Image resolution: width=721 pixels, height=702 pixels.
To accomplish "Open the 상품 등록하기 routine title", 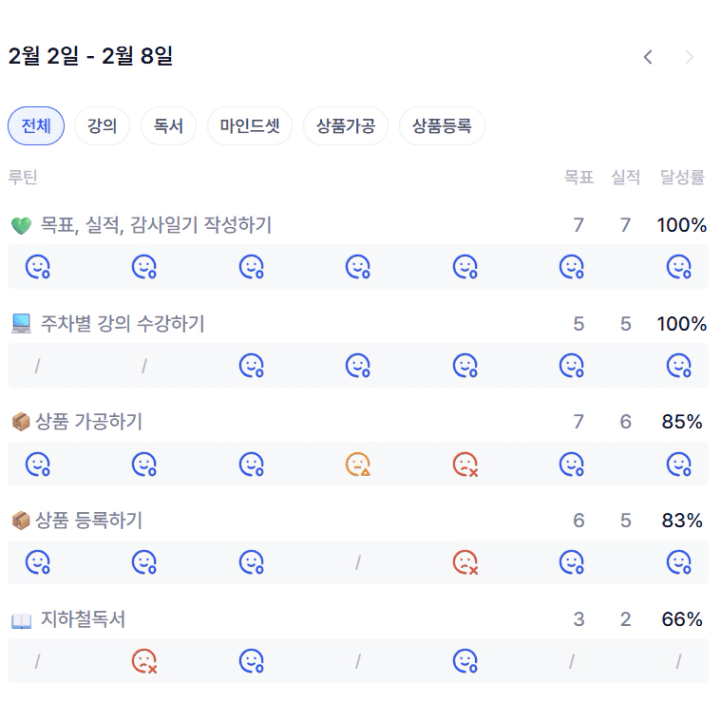I will pyautogui.click(x=89, y=521).
